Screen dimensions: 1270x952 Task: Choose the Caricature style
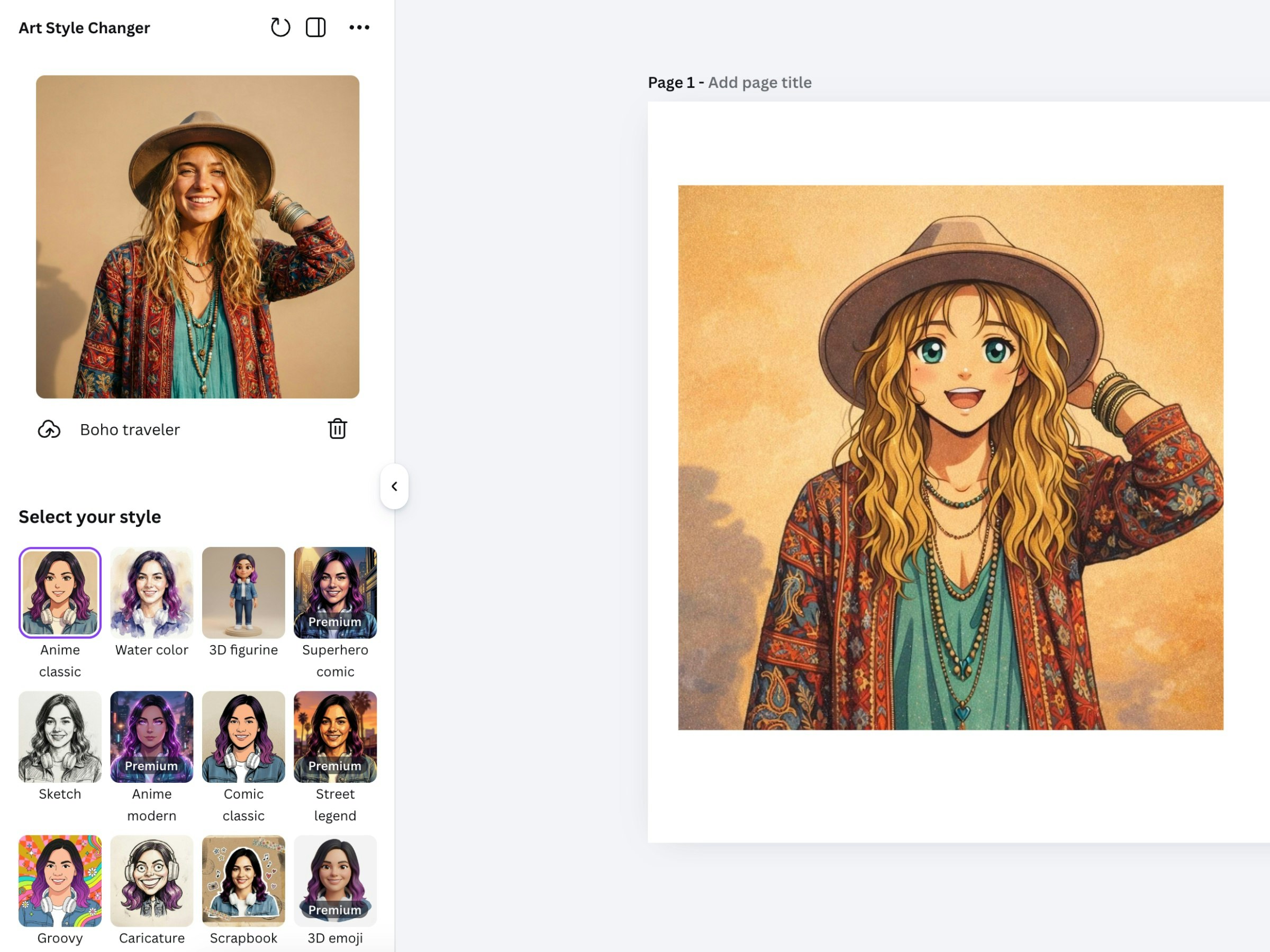coord(151,881)
